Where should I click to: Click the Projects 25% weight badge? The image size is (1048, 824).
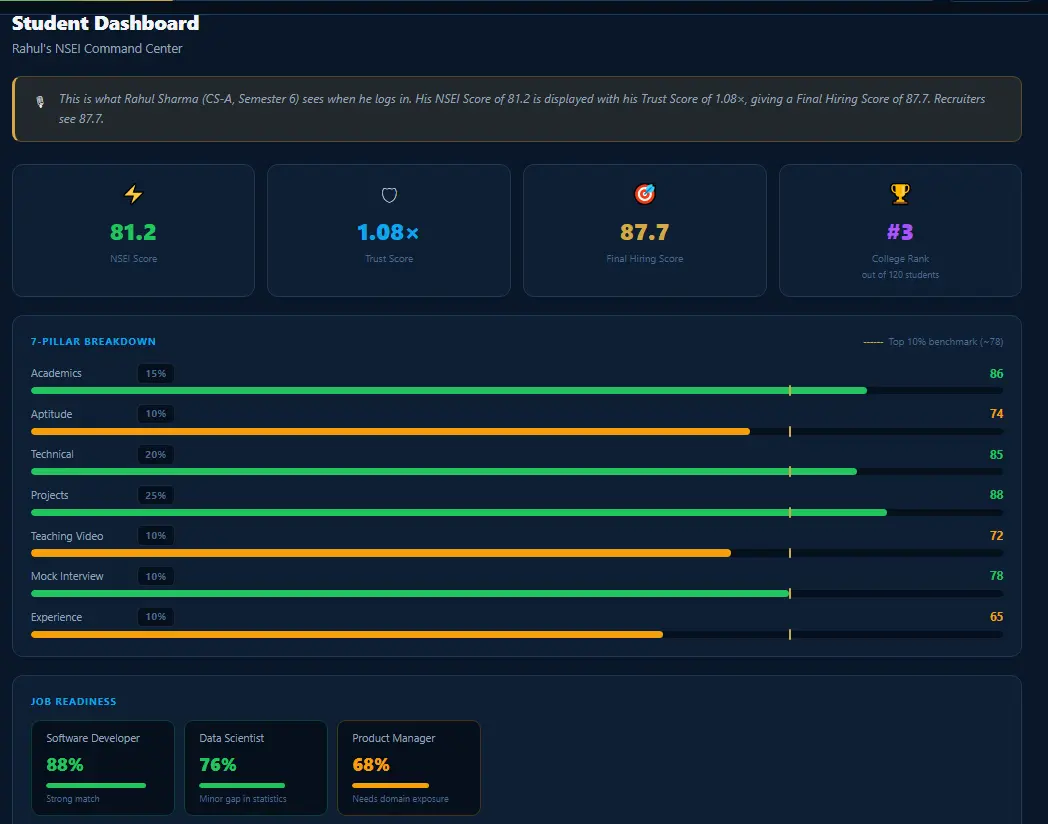(x=156, y=495)
